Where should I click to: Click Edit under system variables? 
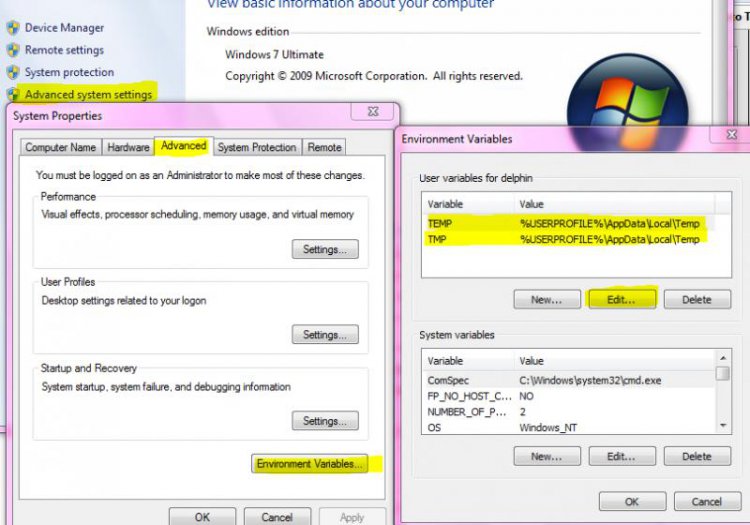click(x=622, y=457)
